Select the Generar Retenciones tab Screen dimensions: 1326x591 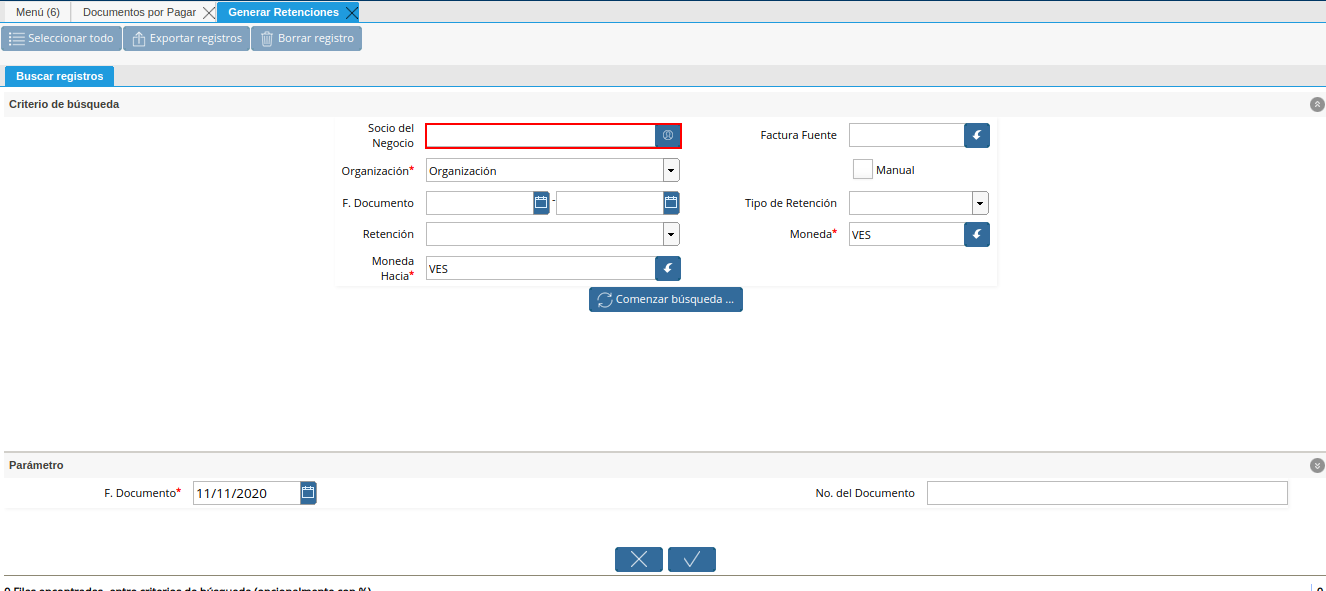[x=283, y=12]
